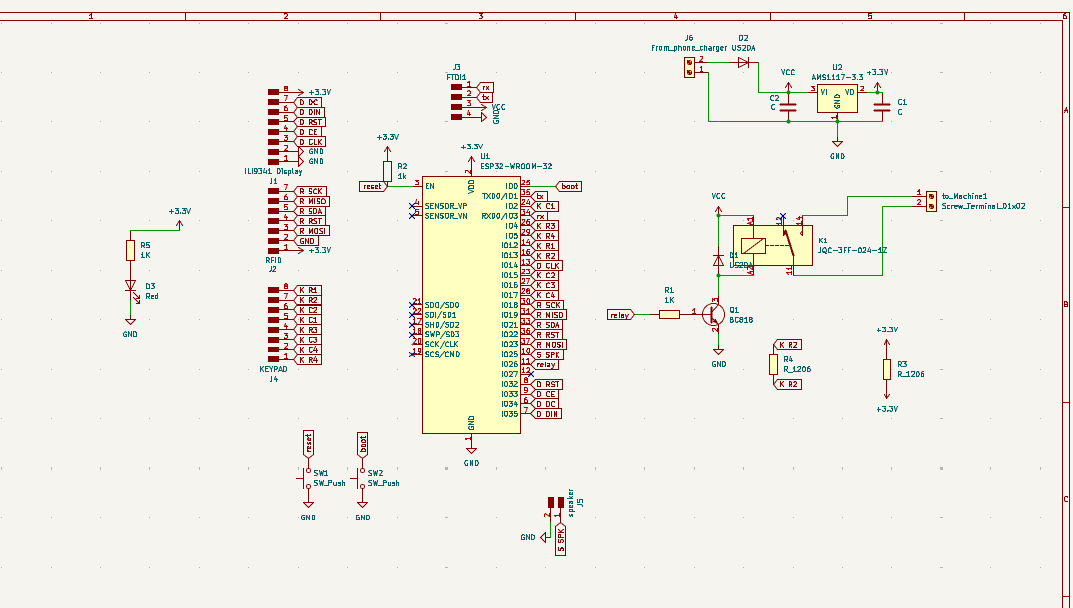Click the AMS1117-3.3 value text
The image size is (1073, 608).
(x=837, y=77)
